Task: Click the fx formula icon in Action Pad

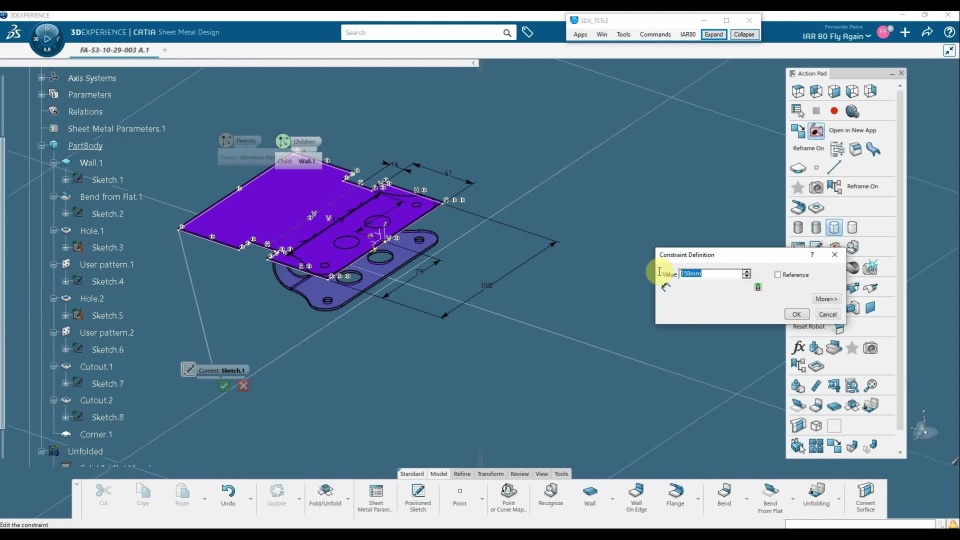Action: tap(798, 348)
